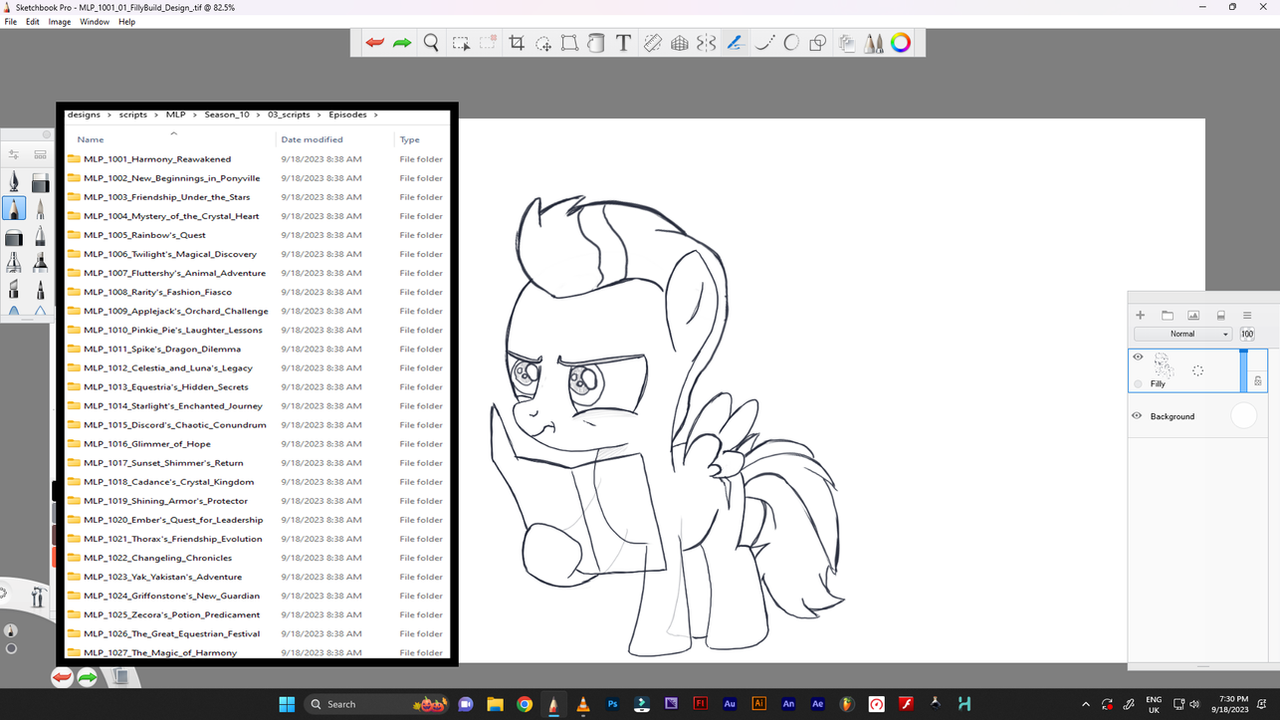
Task: Pick the ink pen nib brush
Action: point(14,181)
